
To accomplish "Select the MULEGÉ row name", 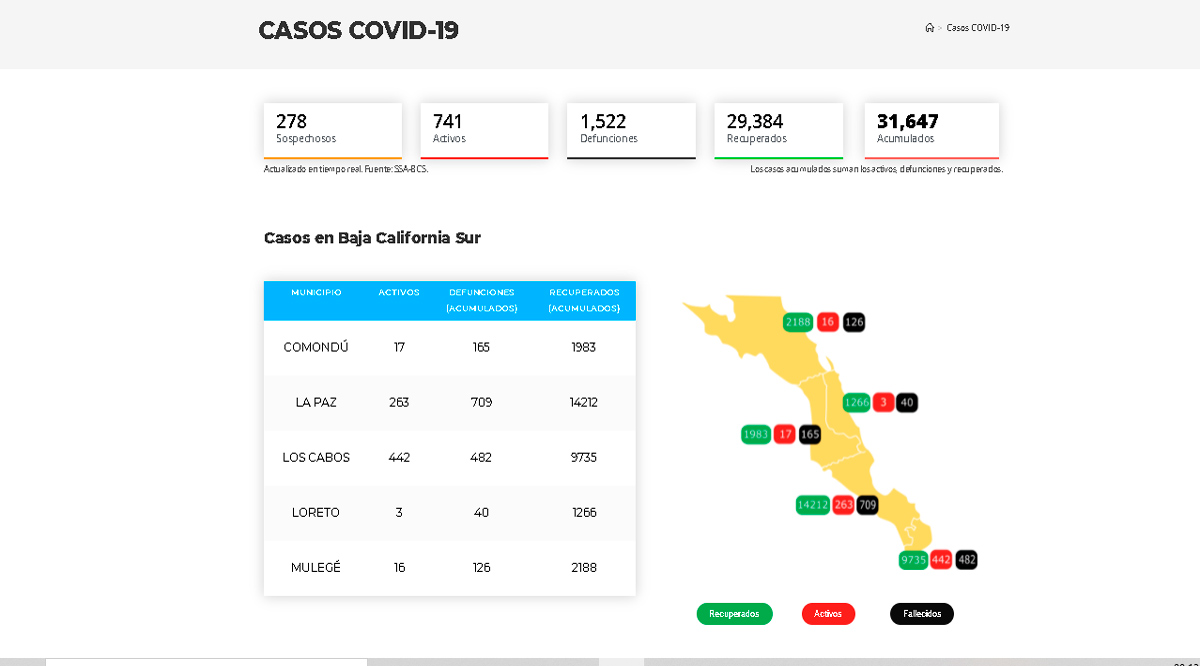I will click(316, 568).
